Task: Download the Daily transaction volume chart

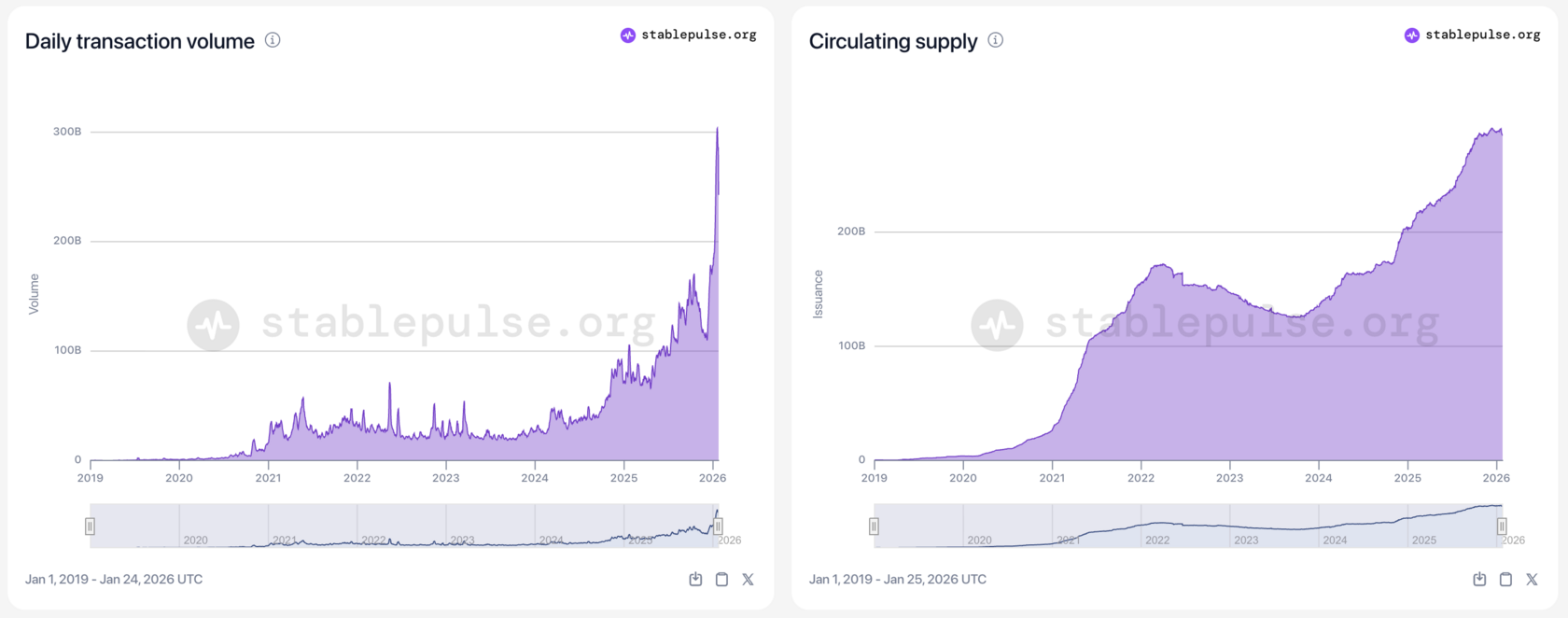Action: click(x=695, y=580)
